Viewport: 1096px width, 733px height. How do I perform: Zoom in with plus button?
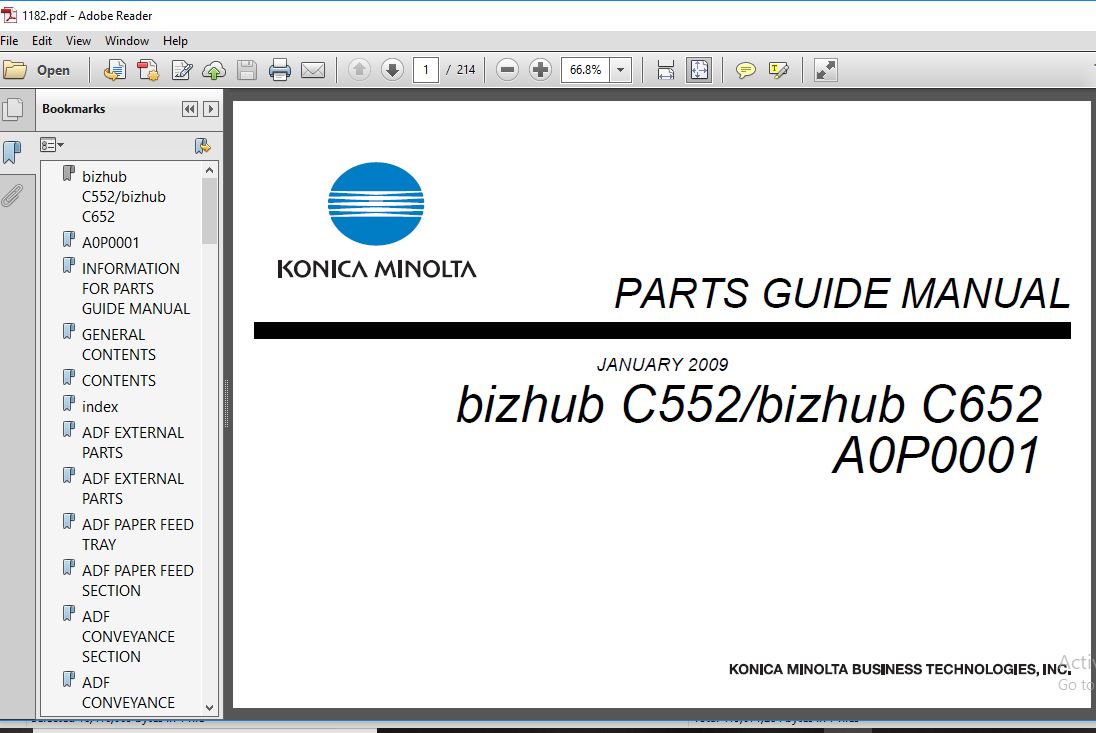(540, 69)
